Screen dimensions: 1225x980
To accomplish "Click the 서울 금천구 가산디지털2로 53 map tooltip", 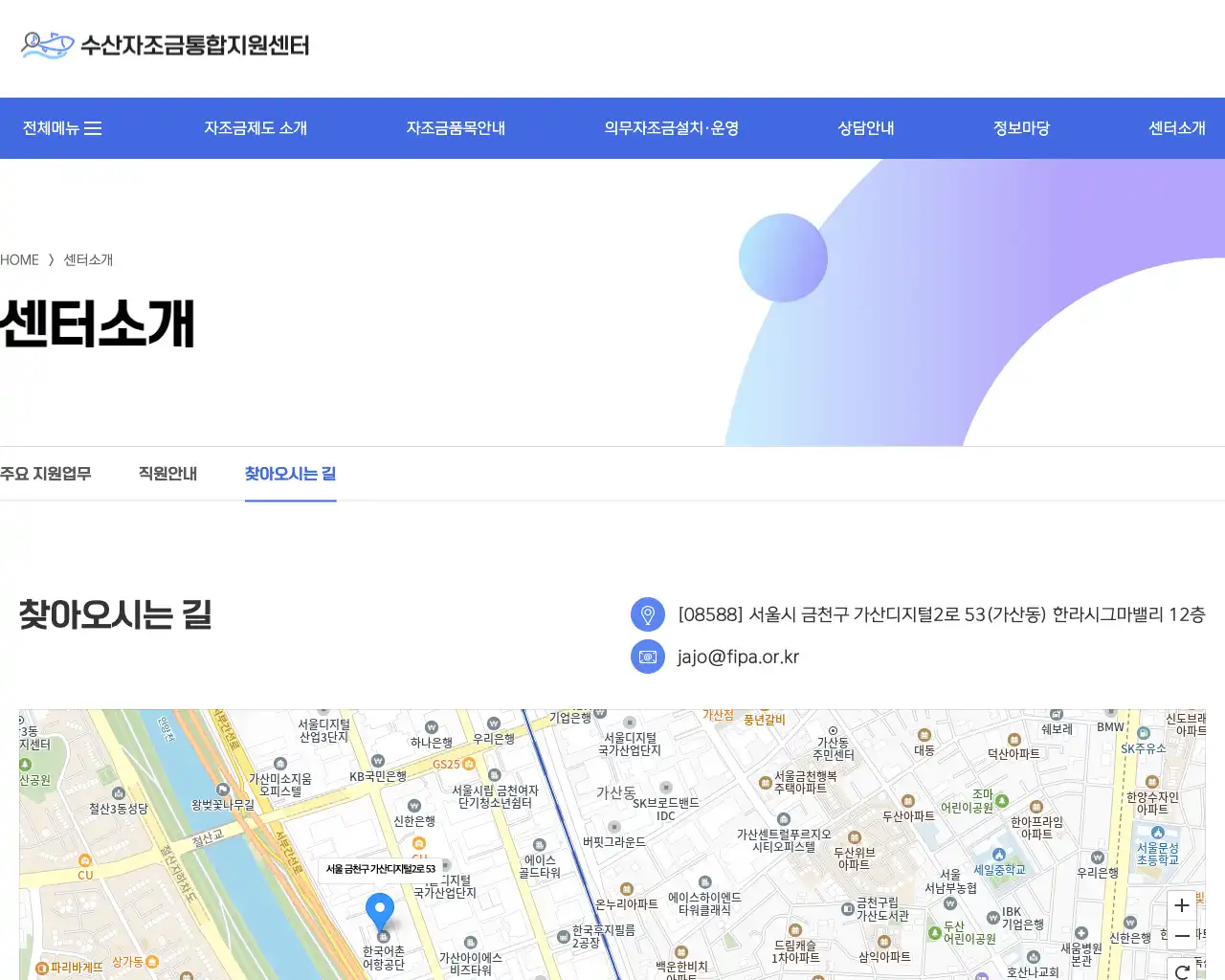I will click(381, 867).
